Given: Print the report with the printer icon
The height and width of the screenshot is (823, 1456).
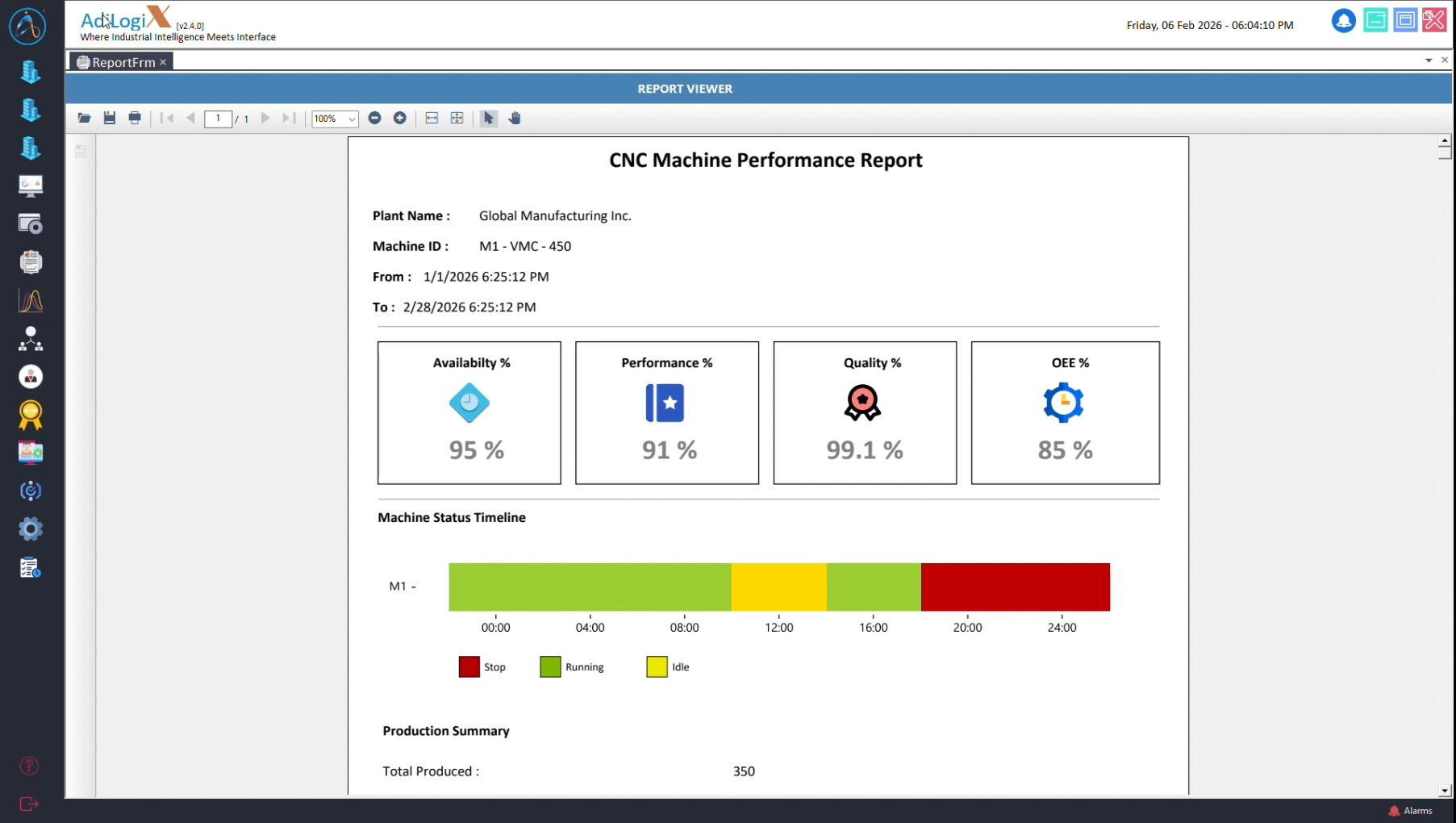Looking at the screenshot, I should [135, 118].
